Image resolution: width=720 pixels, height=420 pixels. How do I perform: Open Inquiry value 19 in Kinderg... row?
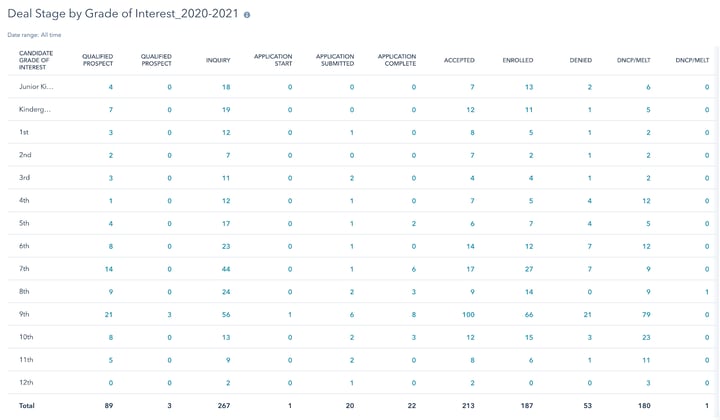point(226,110)
